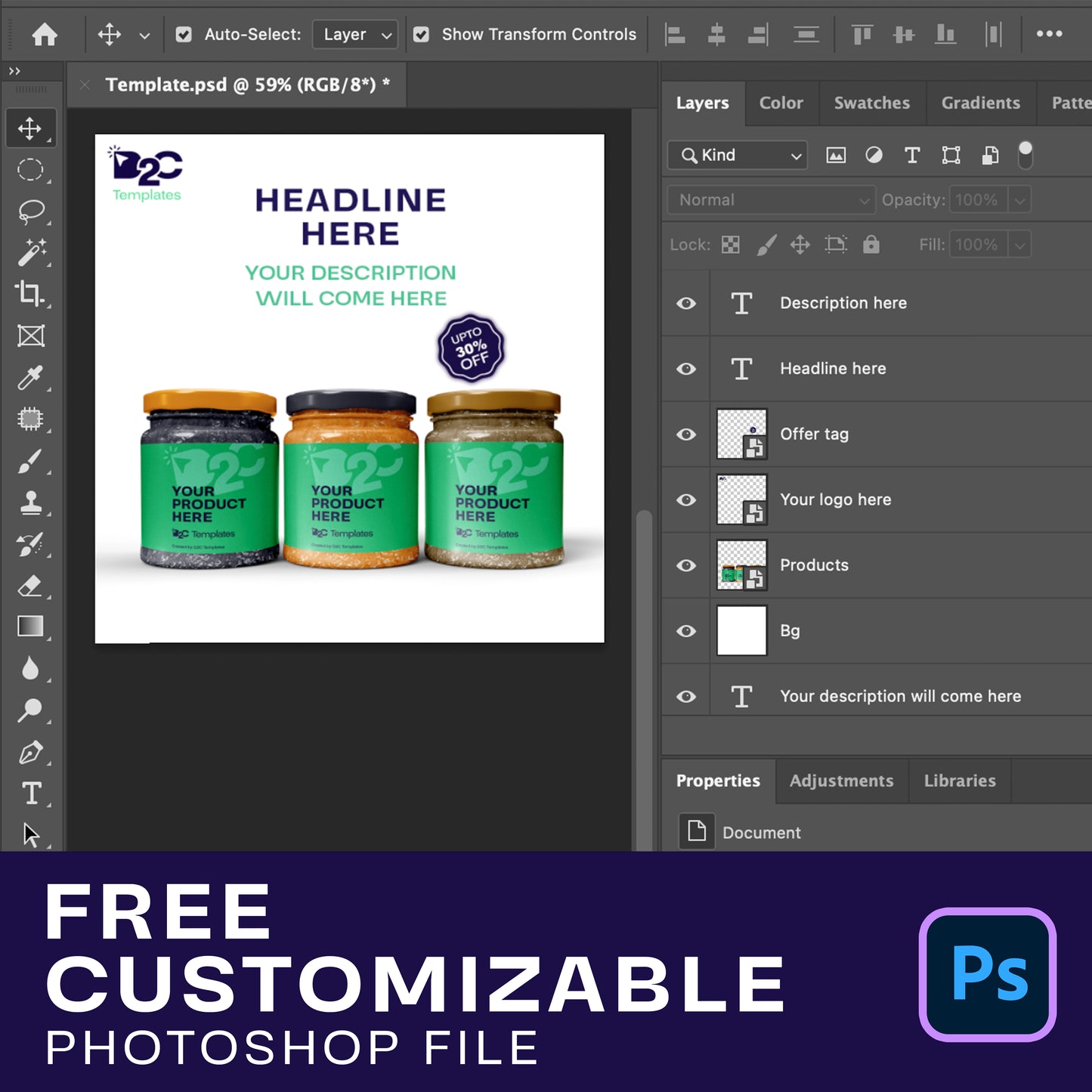Disable Show Transform Controls checkbox
Screen dimensions: 1092x1092
point(422,35)
